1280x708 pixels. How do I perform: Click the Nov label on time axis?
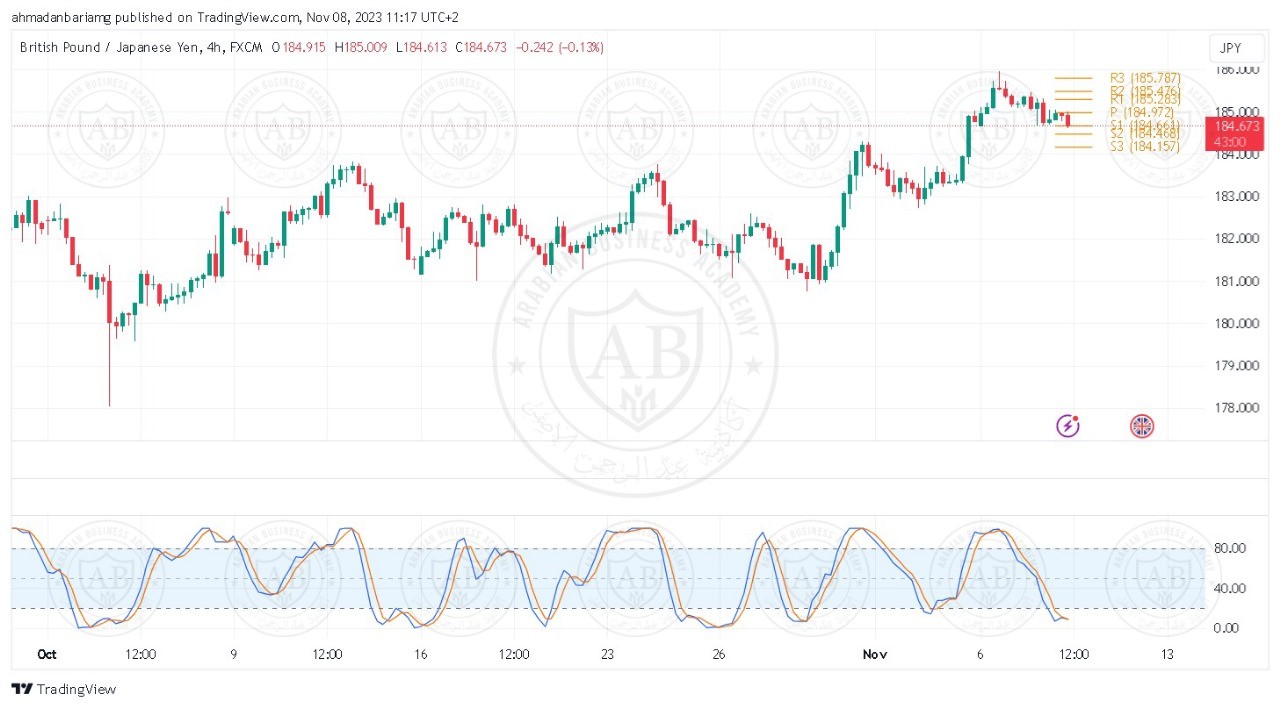click(x=875, y=654)
